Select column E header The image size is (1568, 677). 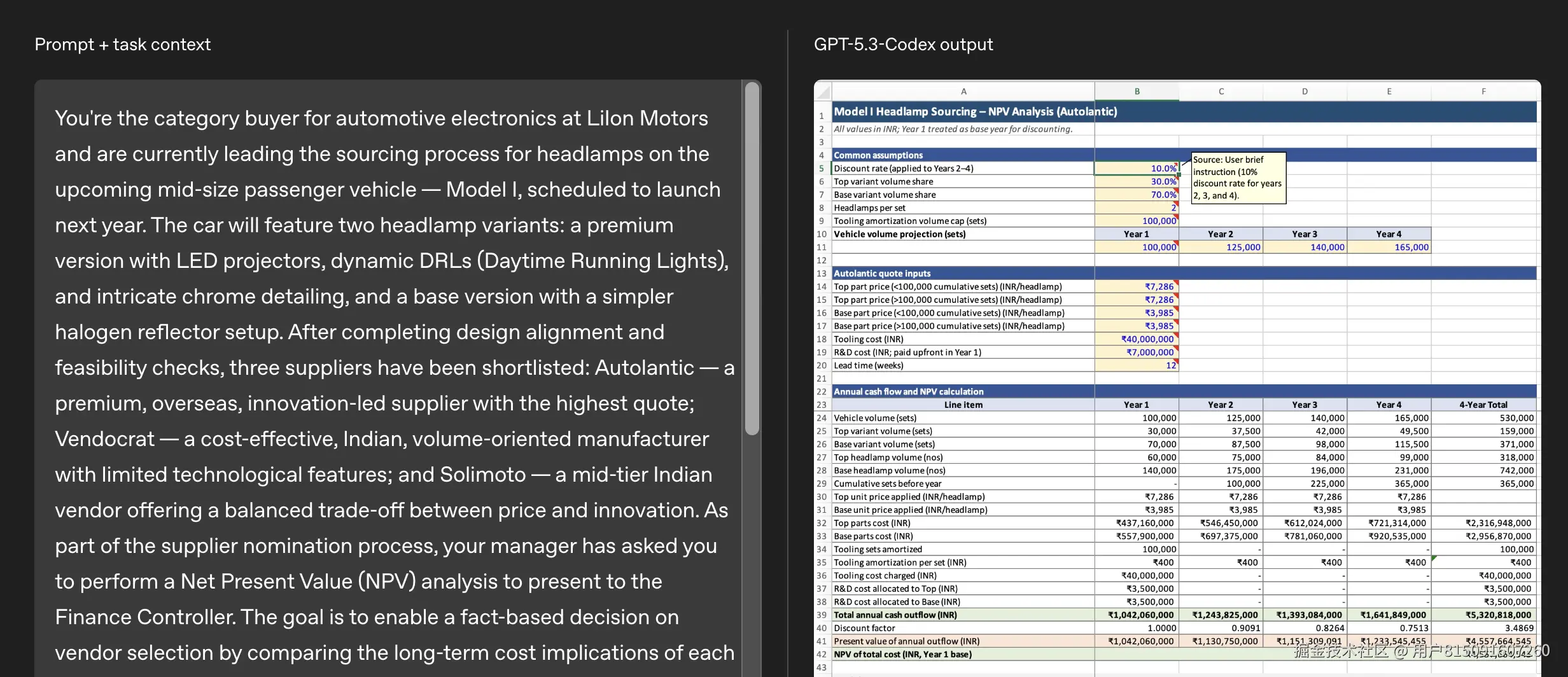(1389, 92)
